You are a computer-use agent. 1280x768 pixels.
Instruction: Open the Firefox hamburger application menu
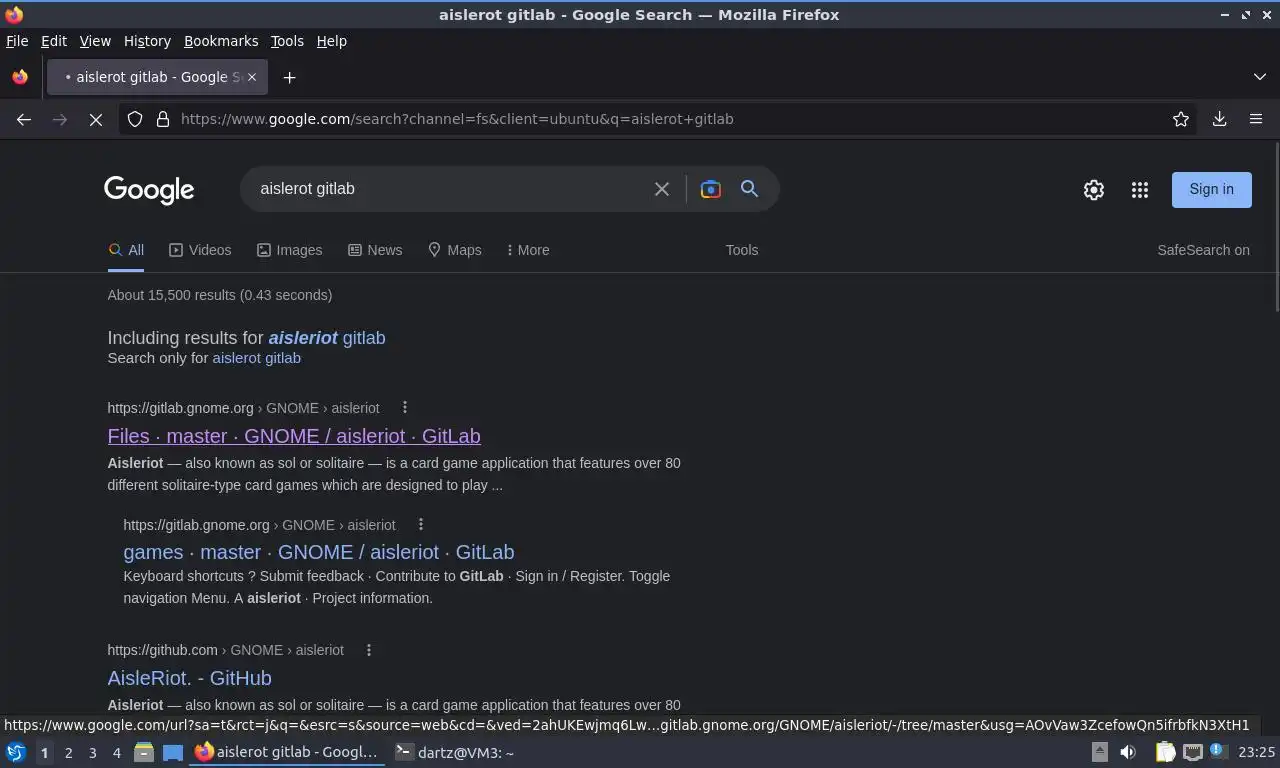coord(1256,119)
